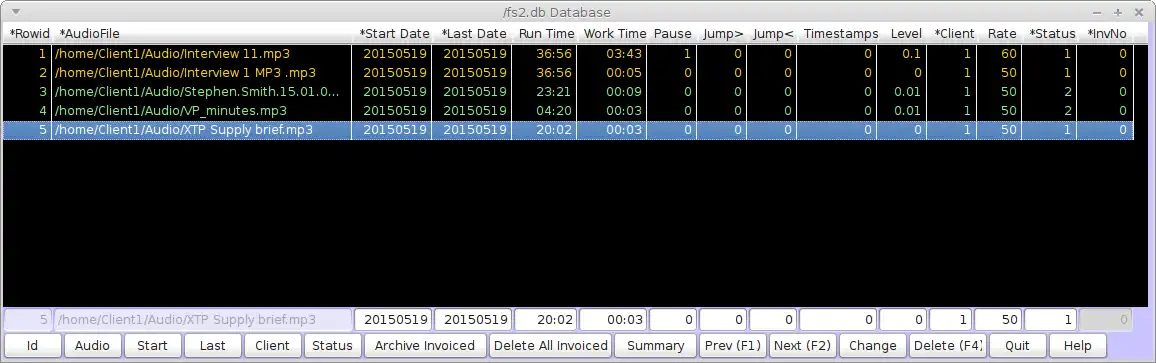Click the Change button

pos(873,345)
